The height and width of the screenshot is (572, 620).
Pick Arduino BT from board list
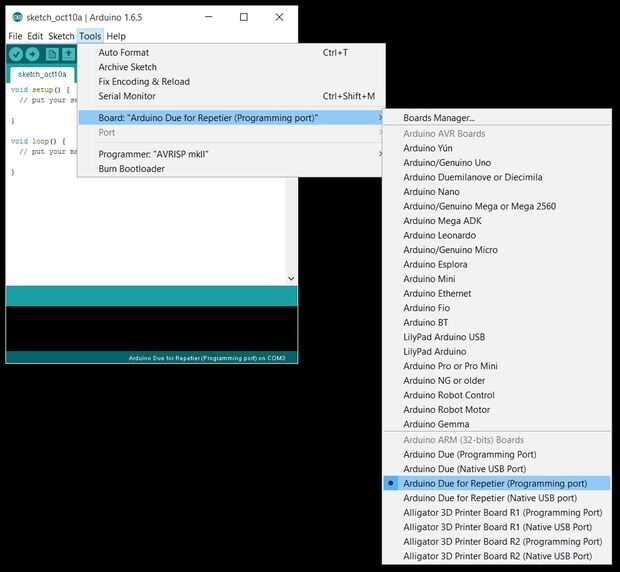point(497,323)
